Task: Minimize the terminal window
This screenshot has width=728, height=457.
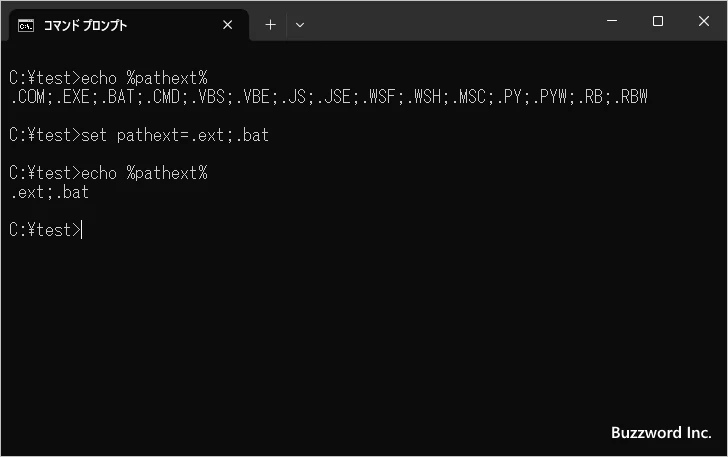Action: (612, 21)
